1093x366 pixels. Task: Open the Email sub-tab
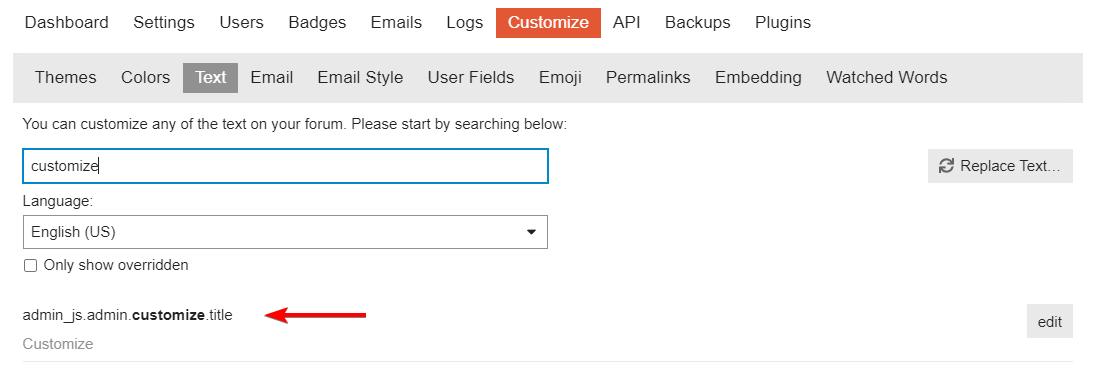tap(272, 77)
